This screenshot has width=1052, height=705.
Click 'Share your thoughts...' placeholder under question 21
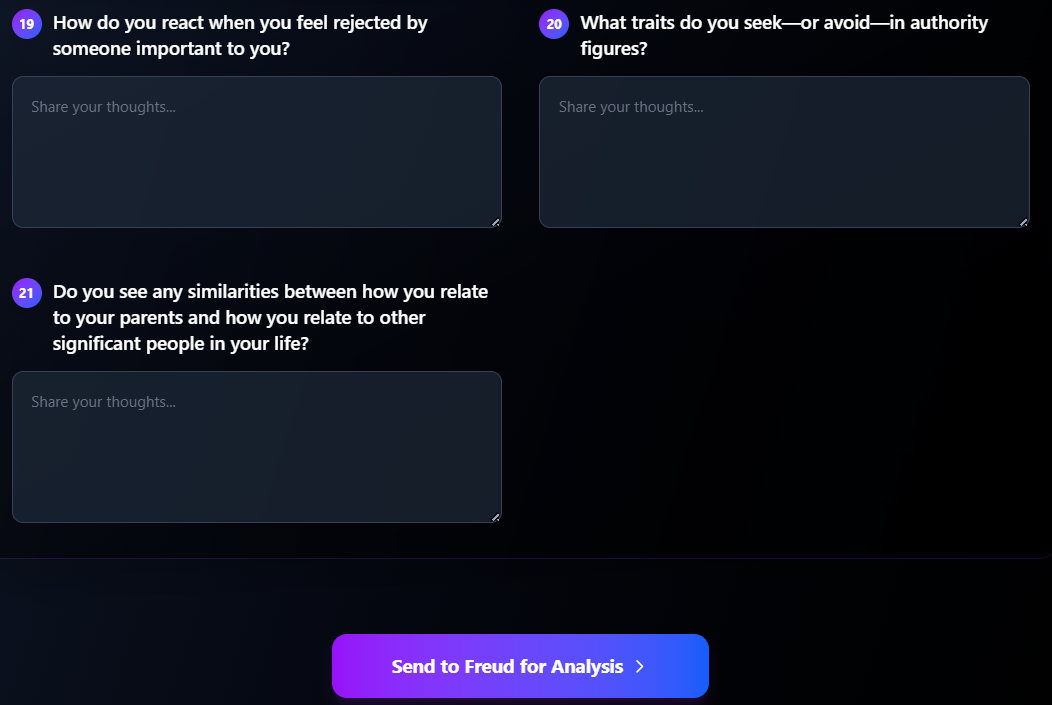[103, 402]
